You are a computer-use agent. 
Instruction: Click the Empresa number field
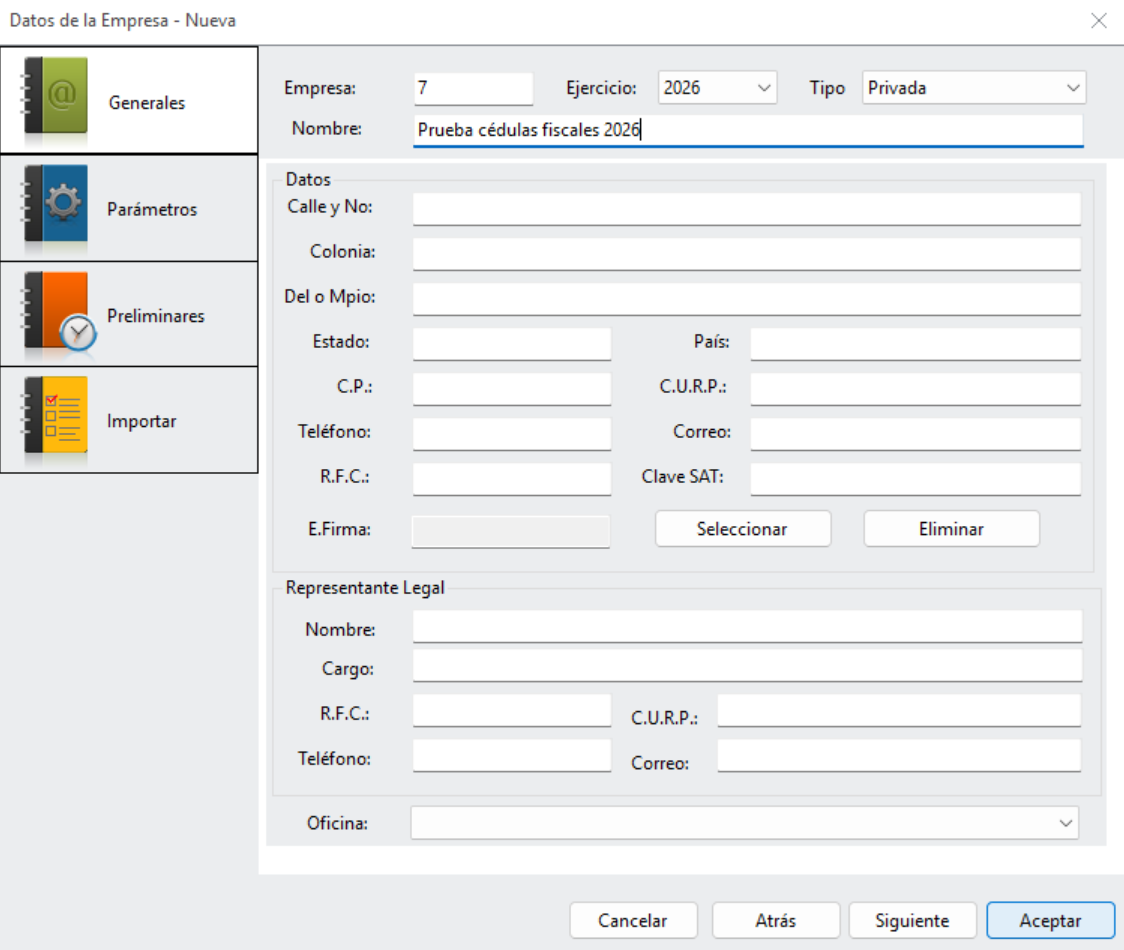473,88
